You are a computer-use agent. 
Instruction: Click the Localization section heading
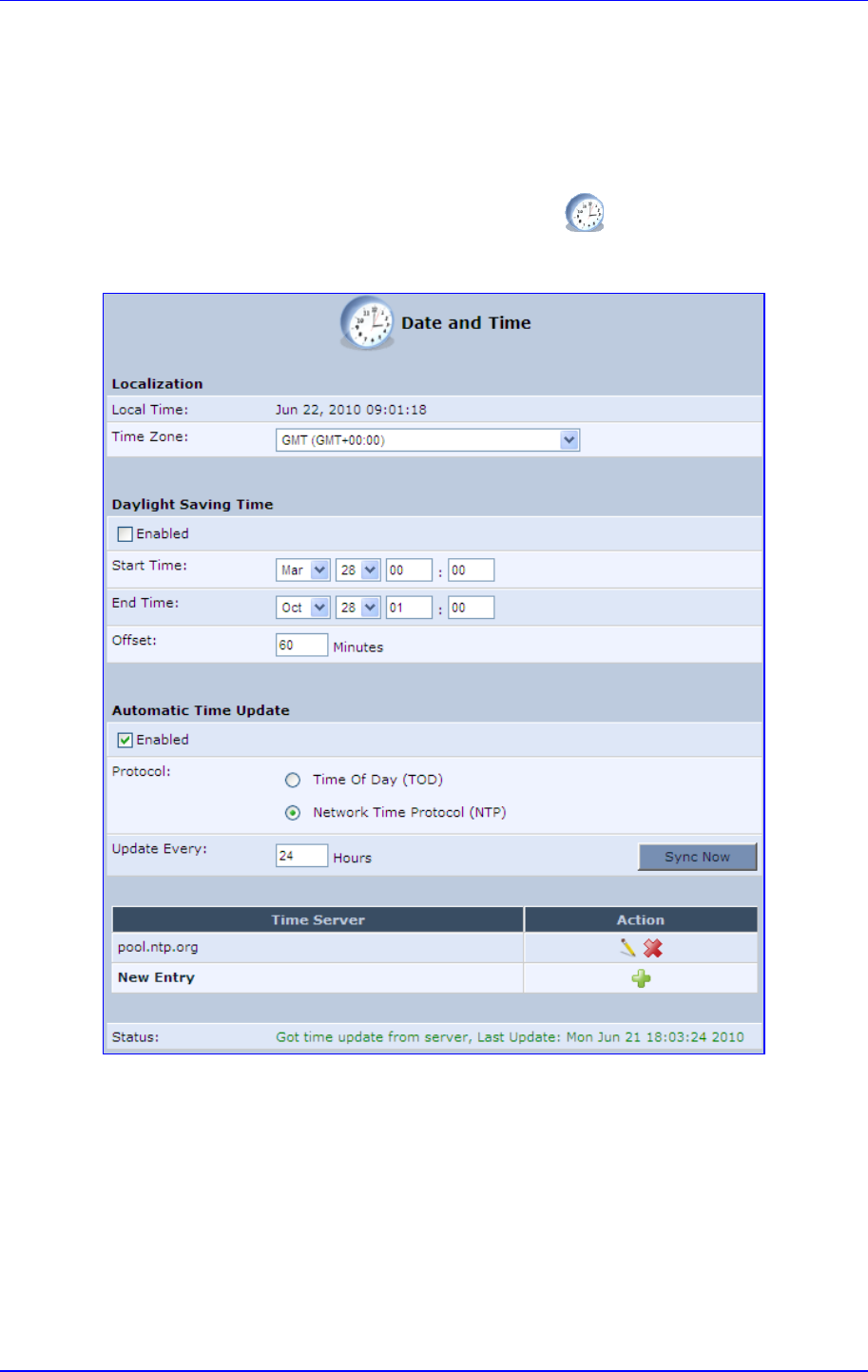[x=157, y=384]
